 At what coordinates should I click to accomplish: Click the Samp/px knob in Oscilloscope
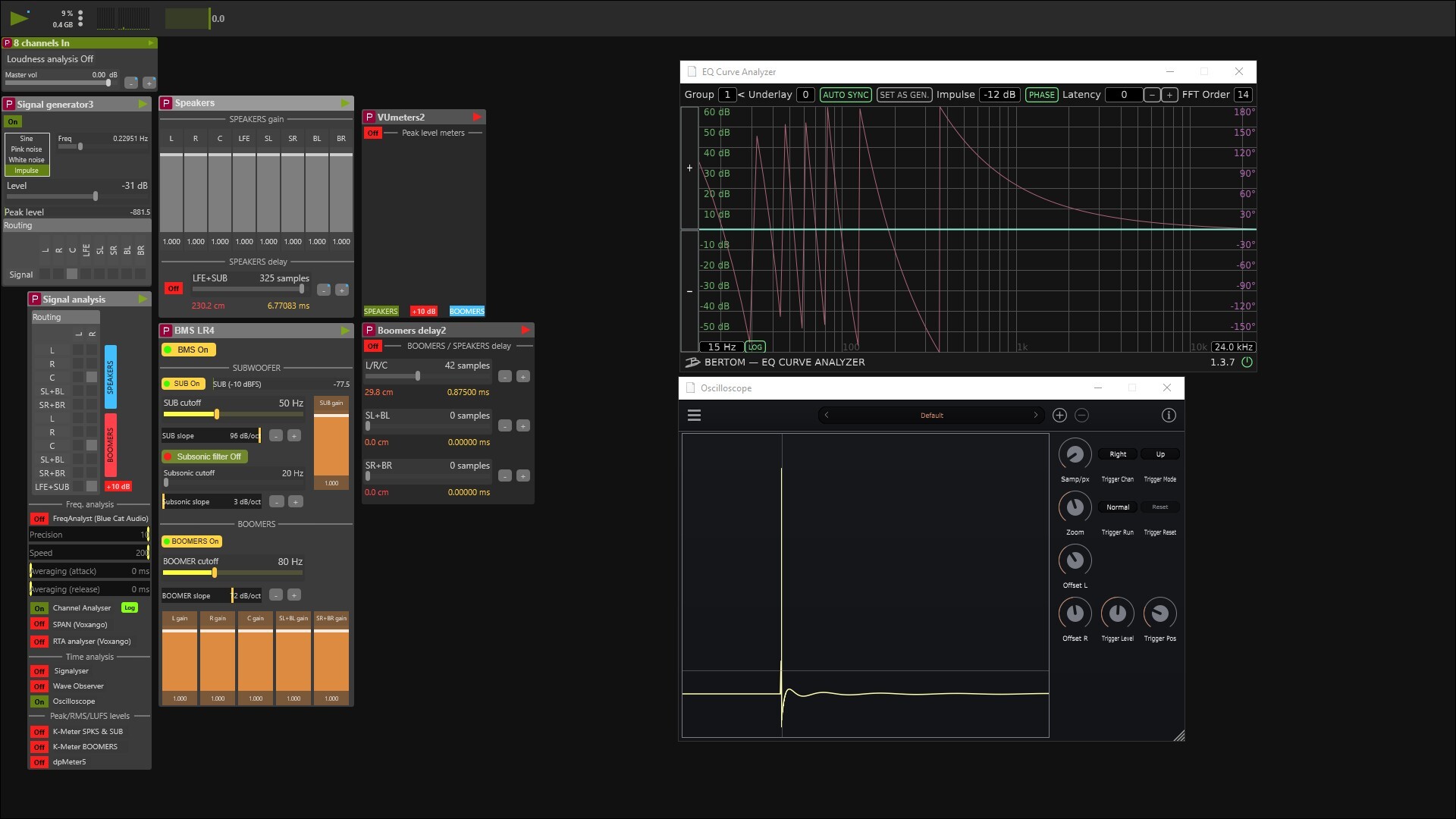pos(1075,454)
